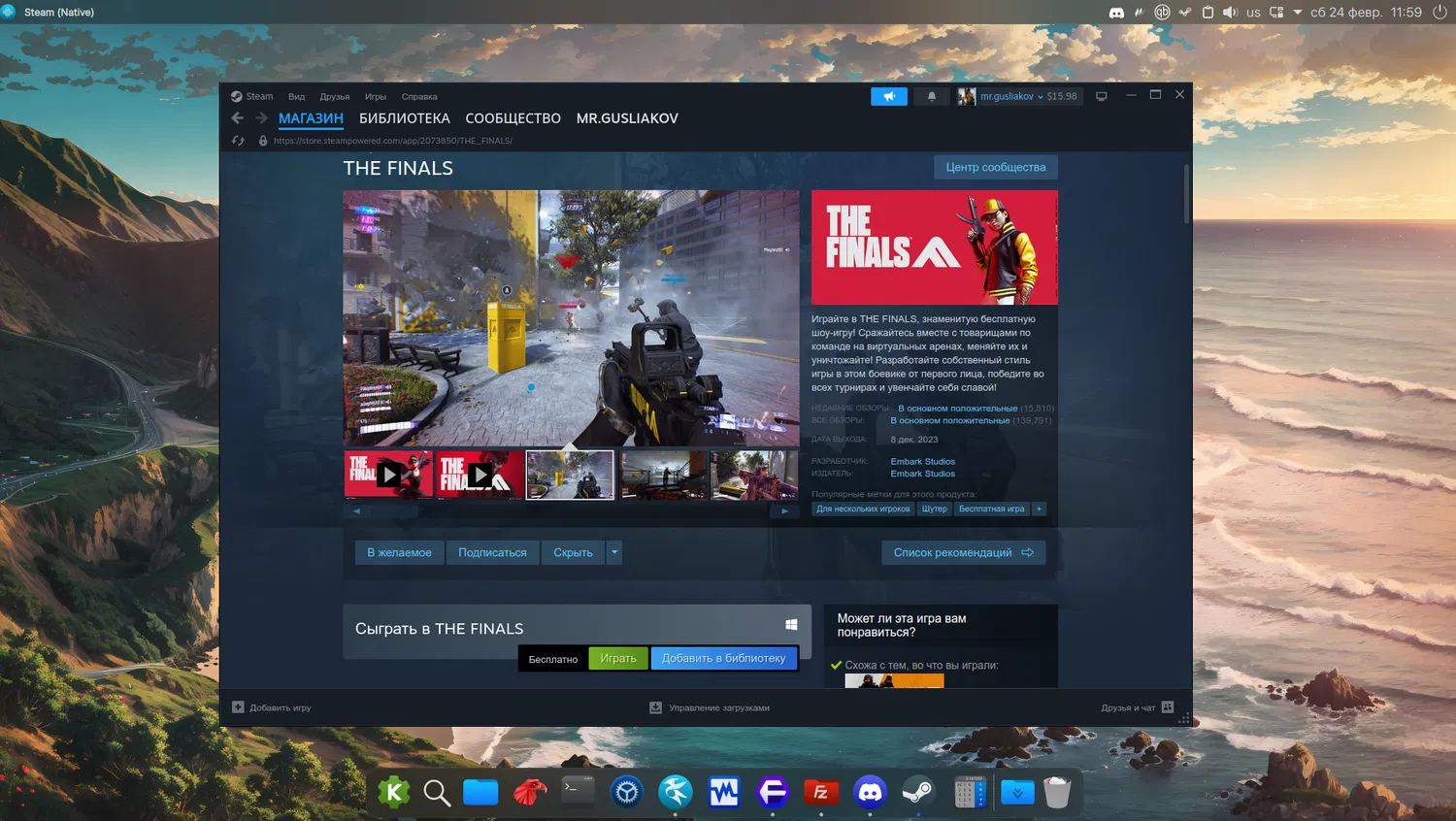Open the Вид menu

coord(296,97)
